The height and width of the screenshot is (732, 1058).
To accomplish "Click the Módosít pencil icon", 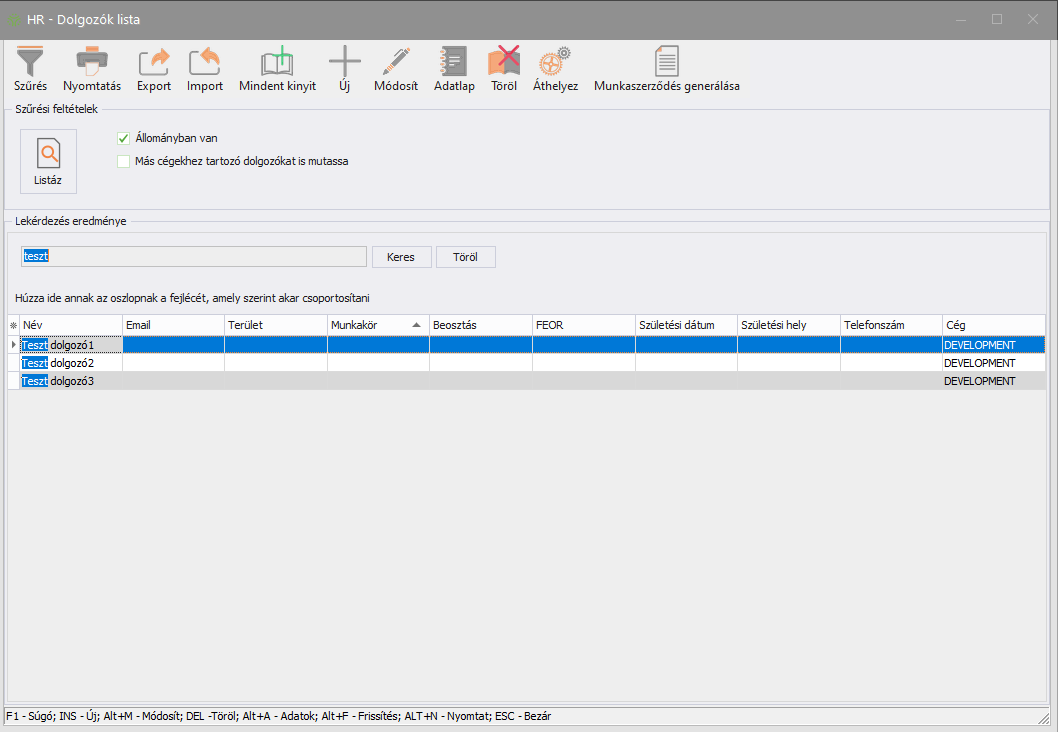I will tap(395, 62).
